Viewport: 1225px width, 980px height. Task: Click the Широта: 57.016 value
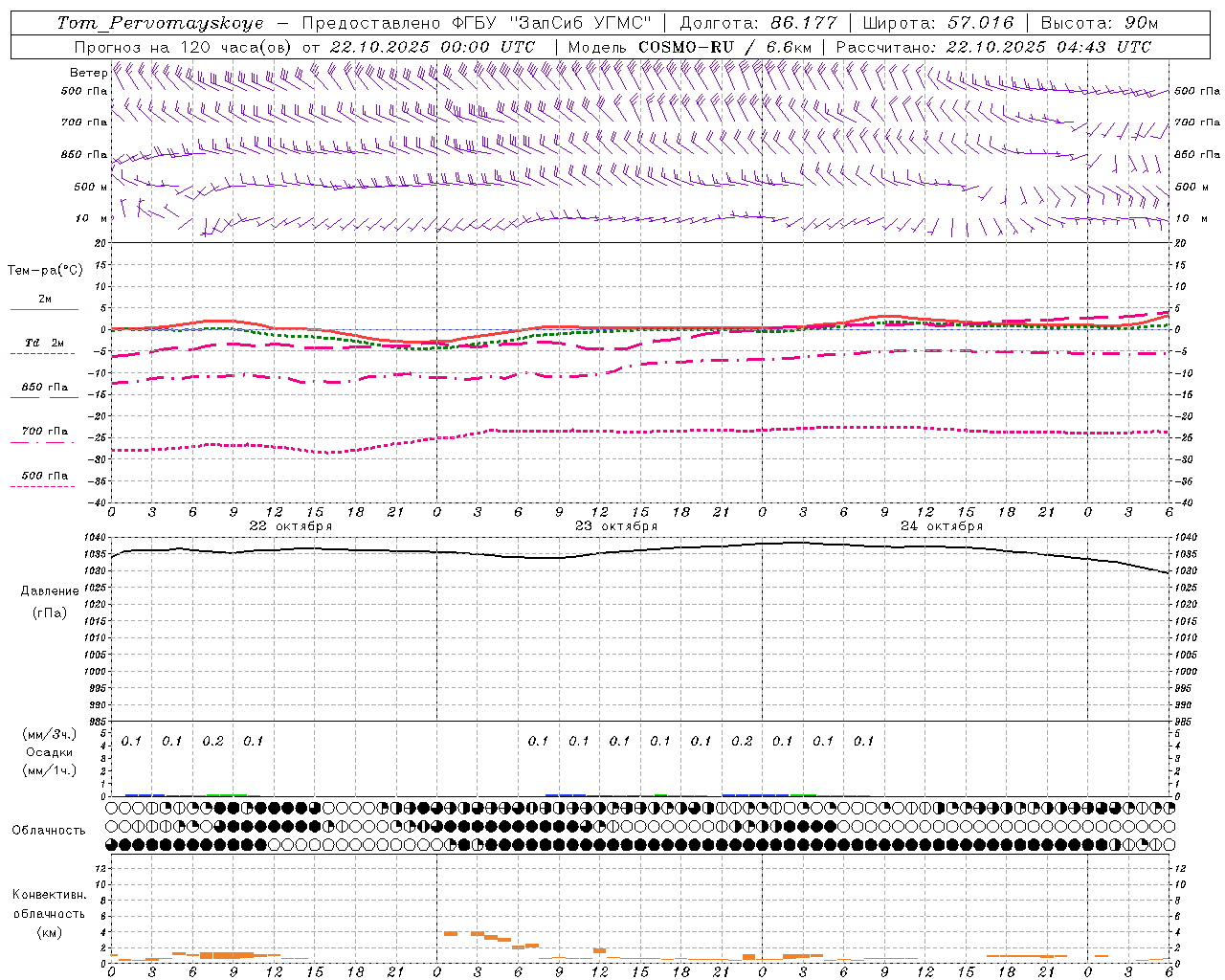tap(938, 23)
